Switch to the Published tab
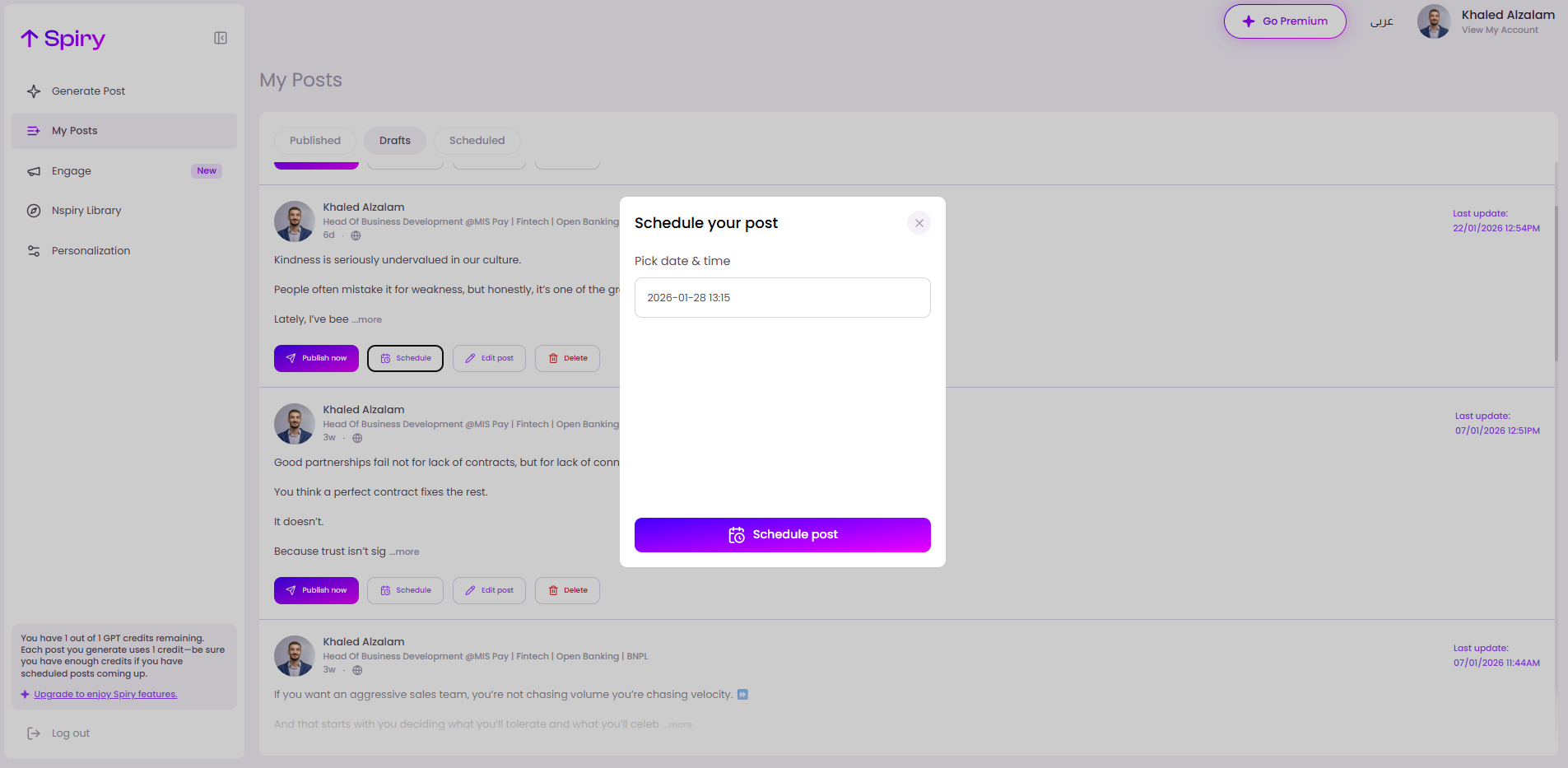1568x768 pixels. (315, 140)
